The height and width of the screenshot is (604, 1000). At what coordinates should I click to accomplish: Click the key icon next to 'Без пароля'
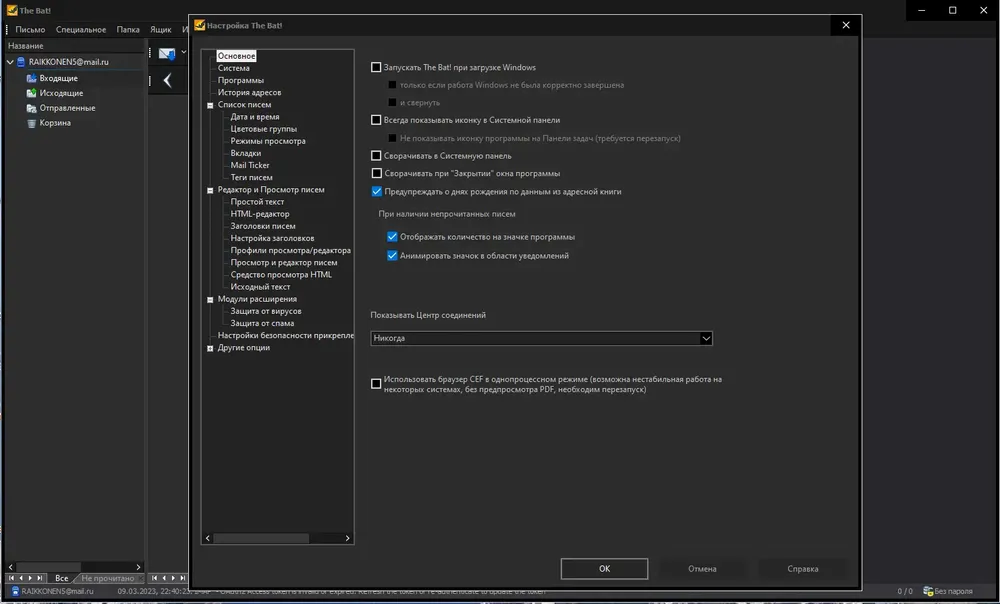pos(928,591)
